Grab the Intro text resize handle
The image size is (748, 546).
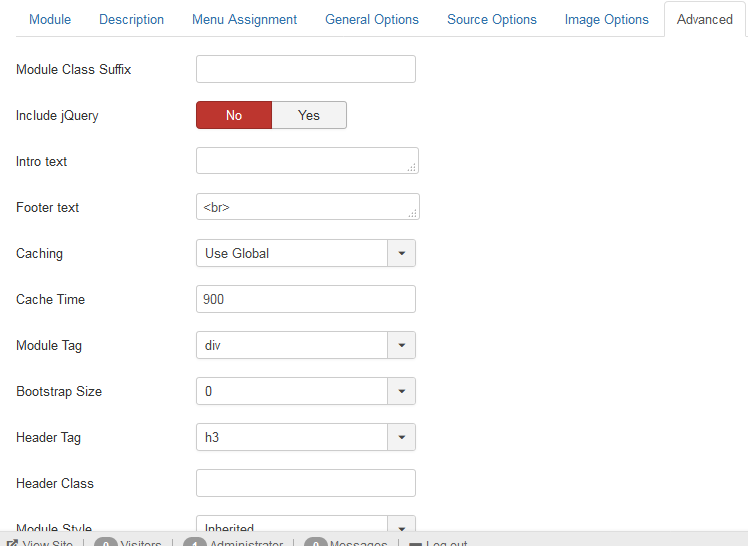(x=412, y=167)
